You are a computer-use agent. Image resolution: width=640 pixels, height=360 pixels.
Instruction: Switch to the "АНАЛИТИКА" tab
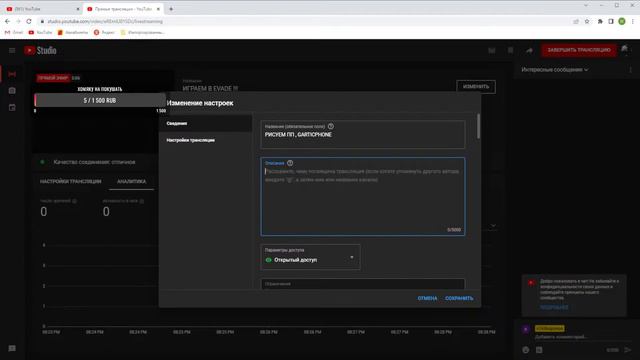pyautogui.click(x=131, y=181)
